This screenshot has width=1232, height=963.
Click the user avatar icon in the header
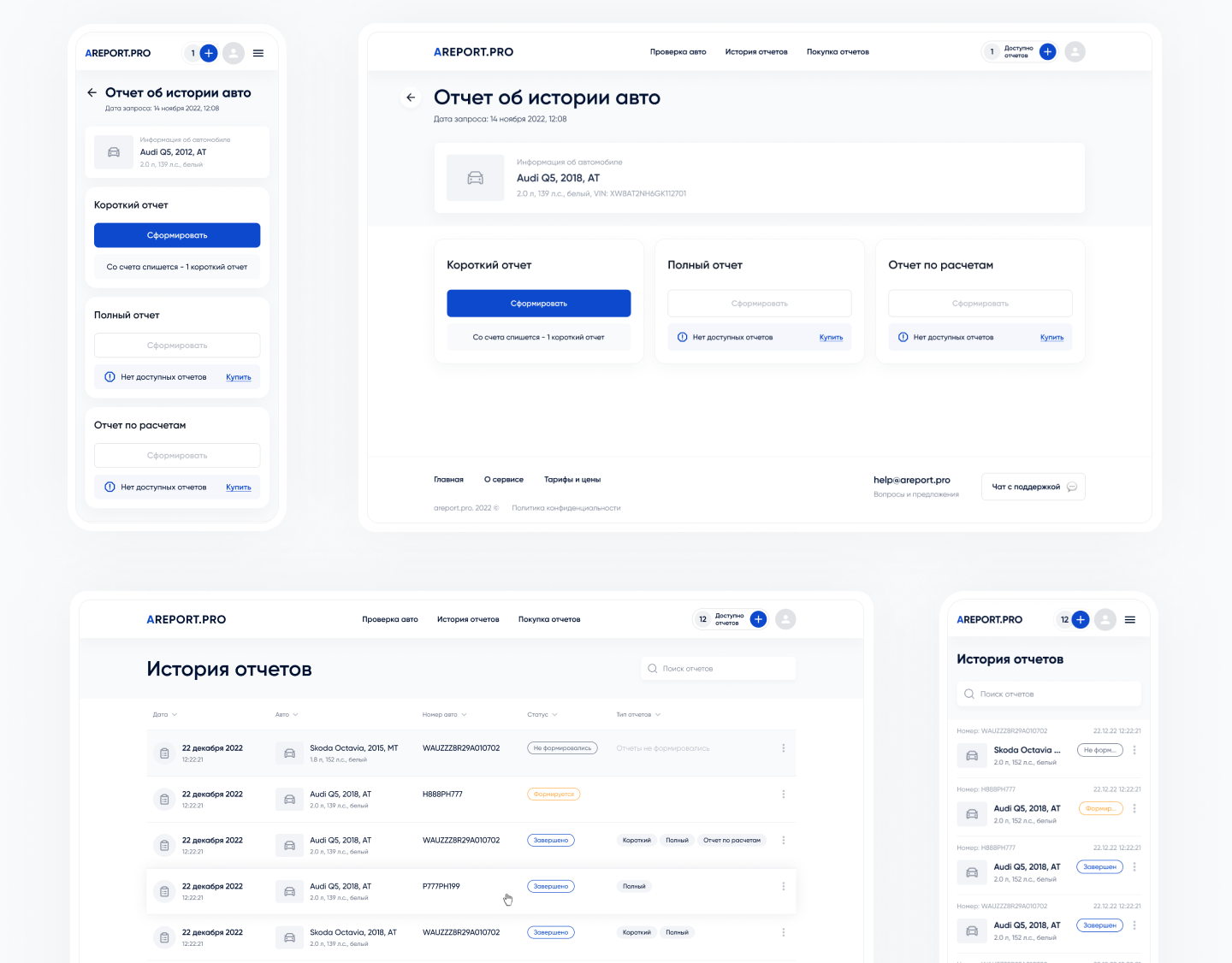click(1075, 51)
